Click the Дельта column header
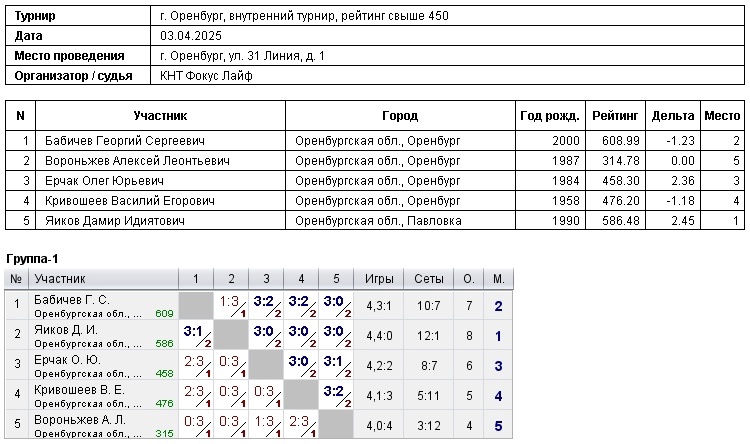Image resolution: width=750 pixels, height=444 pixels. [x=672, y=116]
